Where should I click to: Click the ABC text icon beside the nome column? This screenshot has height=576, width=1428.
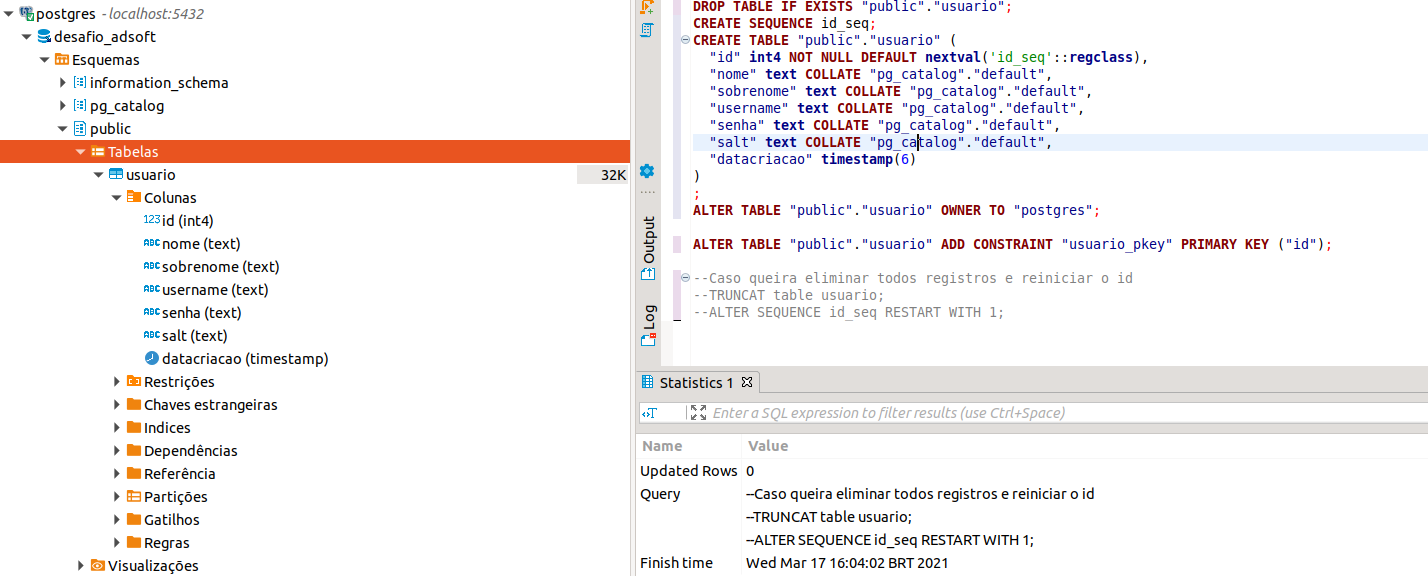click(x=150, y=243)
